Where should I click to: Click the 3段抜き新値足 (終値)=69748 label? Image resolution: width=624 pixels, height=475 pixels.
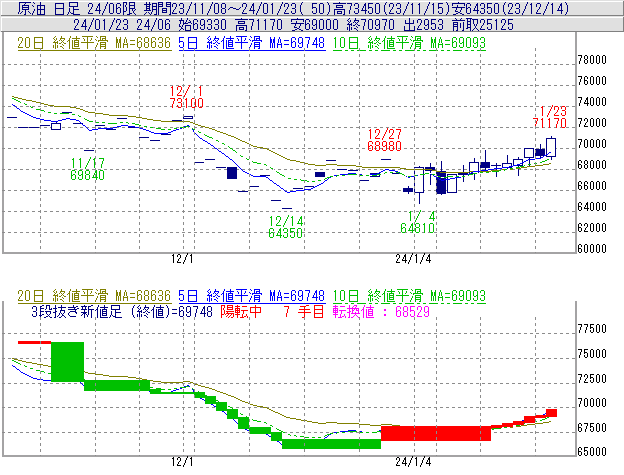pos(122,311)
